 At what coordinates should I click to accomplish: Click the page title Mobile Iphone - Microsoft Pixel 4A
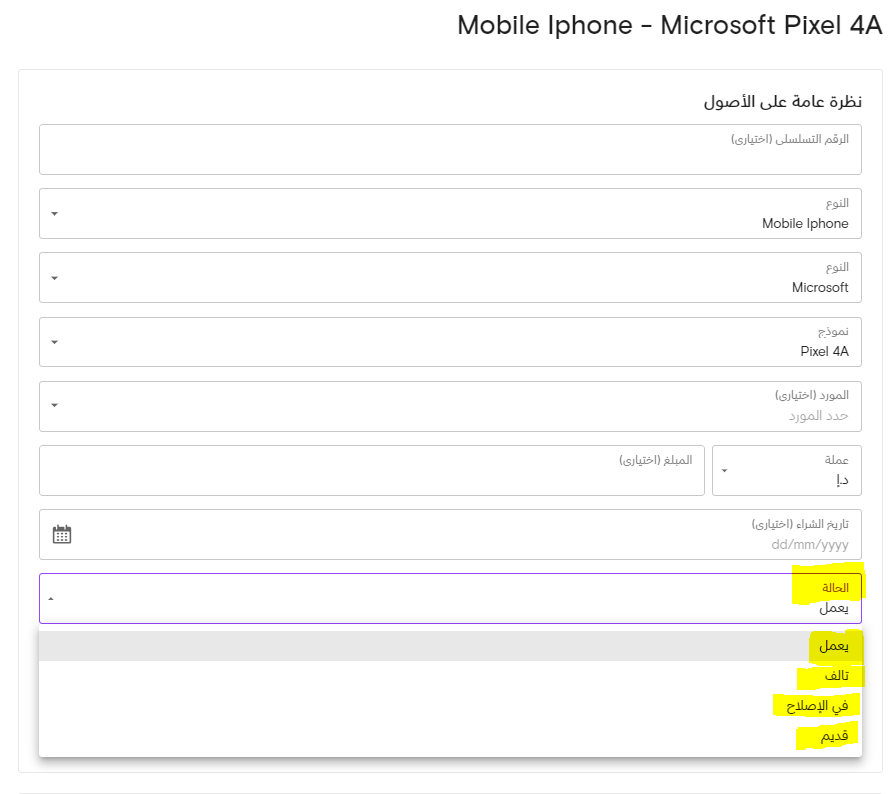tap(670, 26)
